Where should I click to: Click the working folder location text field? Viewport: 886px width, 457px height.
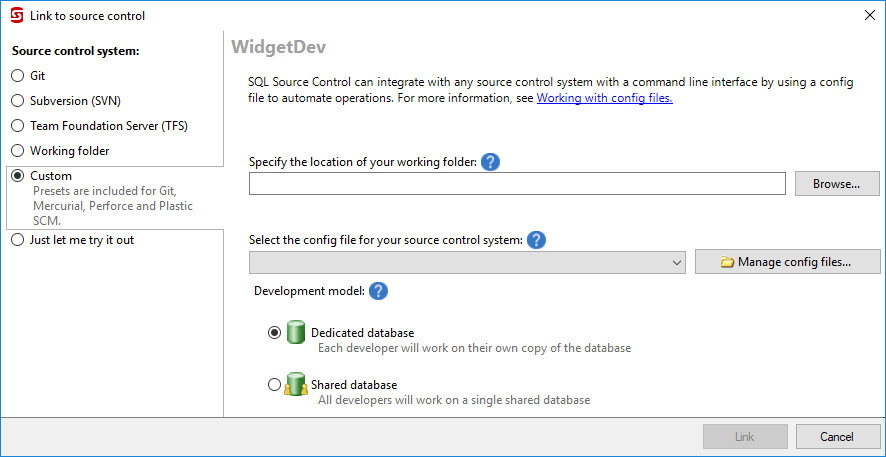pos(516,184)
